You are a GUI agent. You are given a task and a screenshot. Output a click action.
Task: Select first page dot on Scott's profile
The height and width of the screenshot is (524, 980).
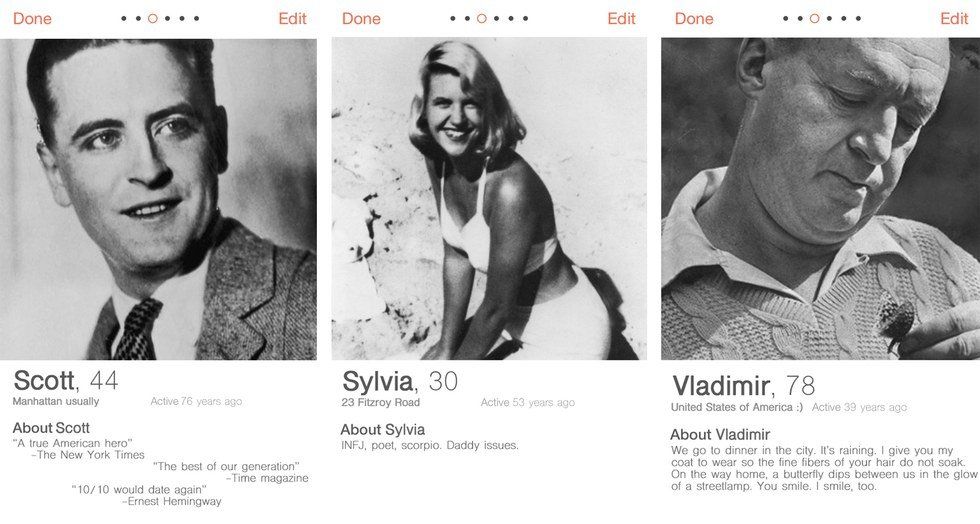tap(124, 19)
